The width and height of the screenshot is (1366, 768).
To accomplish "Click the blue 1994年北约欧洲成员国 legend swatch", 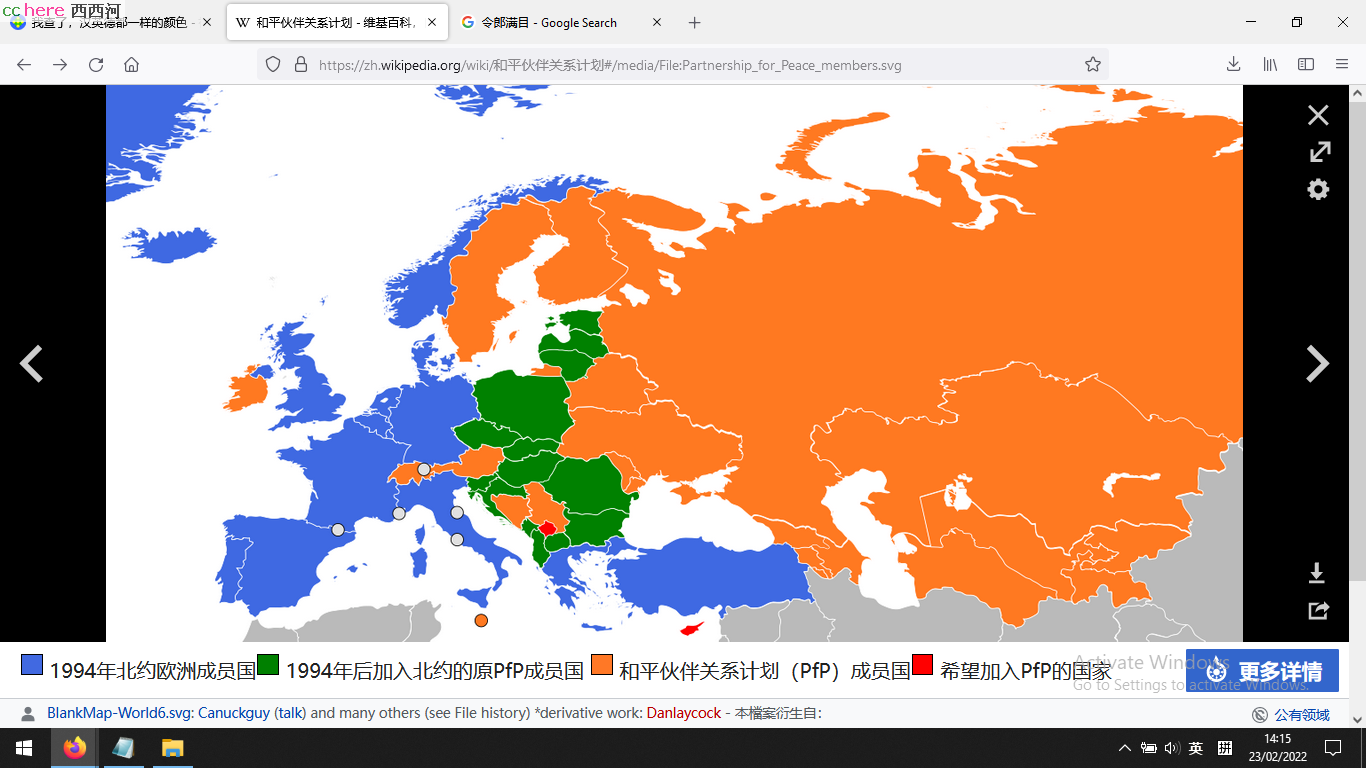I will pos(32,665).
